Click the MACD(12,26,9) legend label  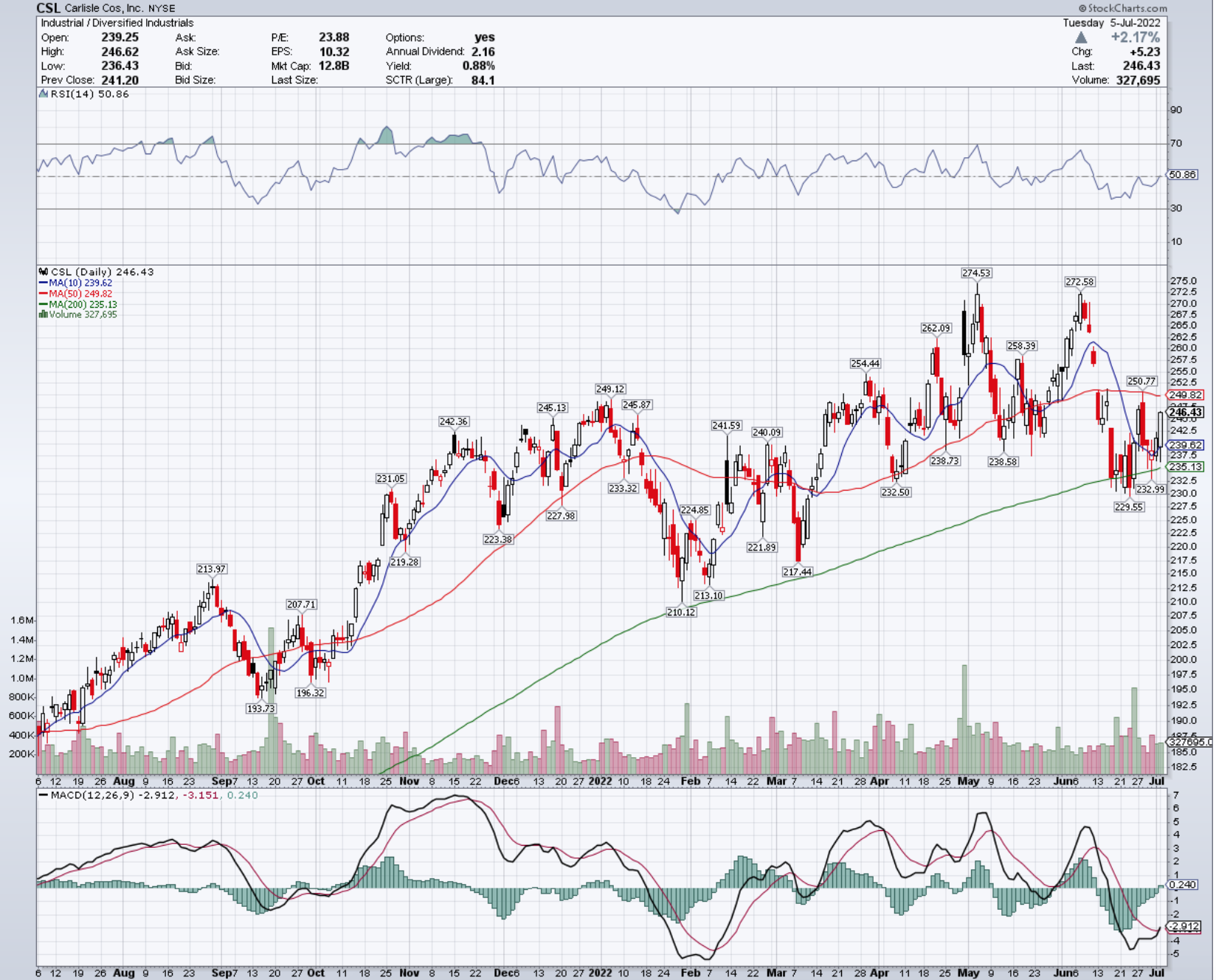point(91,795)
